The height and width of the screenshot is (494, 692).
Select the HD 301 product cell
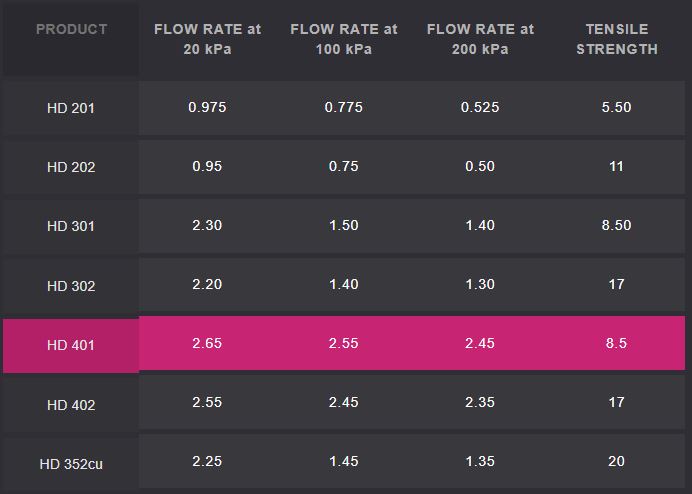point(71,226)
